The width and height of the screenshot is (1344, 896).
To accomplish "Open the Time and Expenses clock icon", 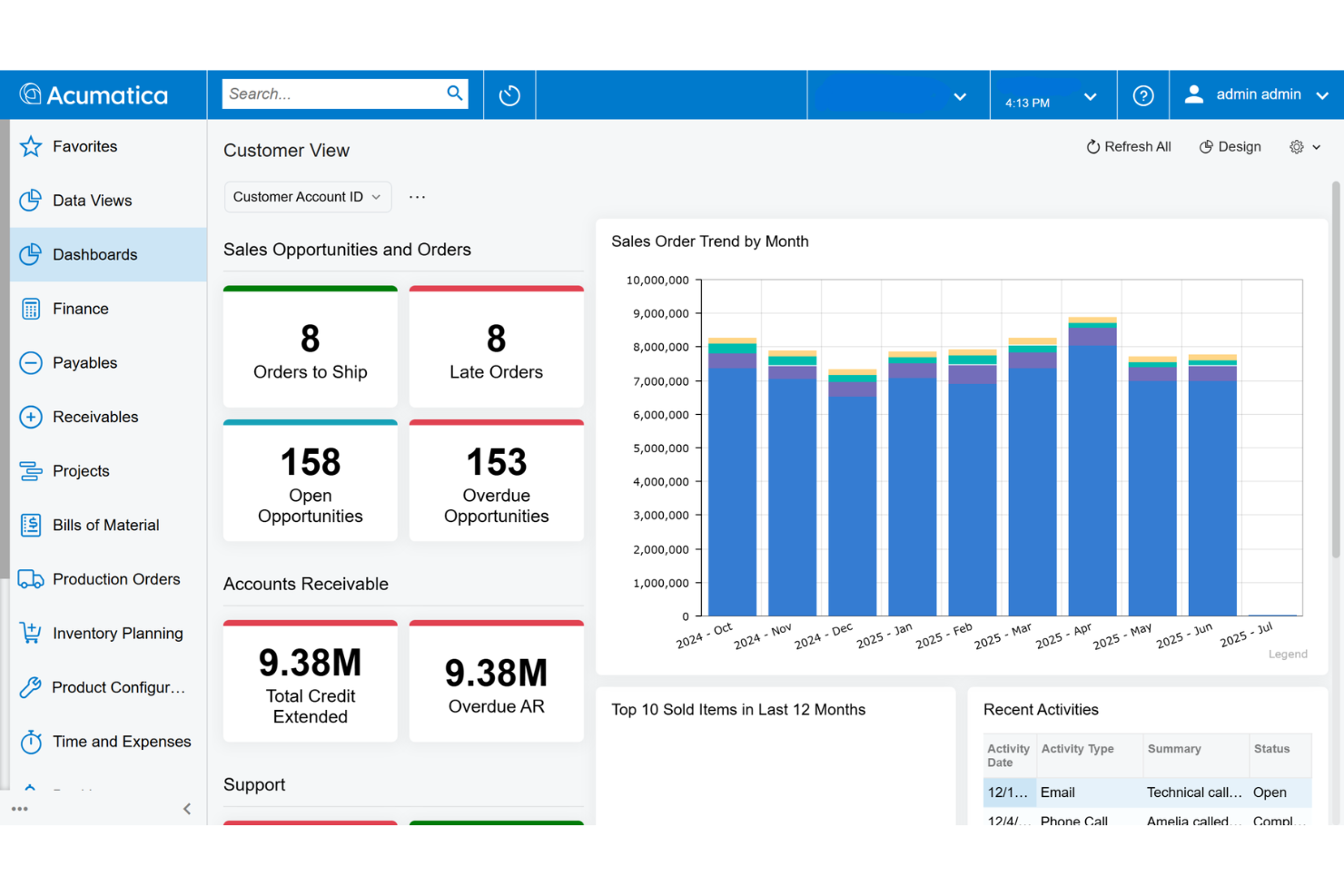I will pos(31,742).
